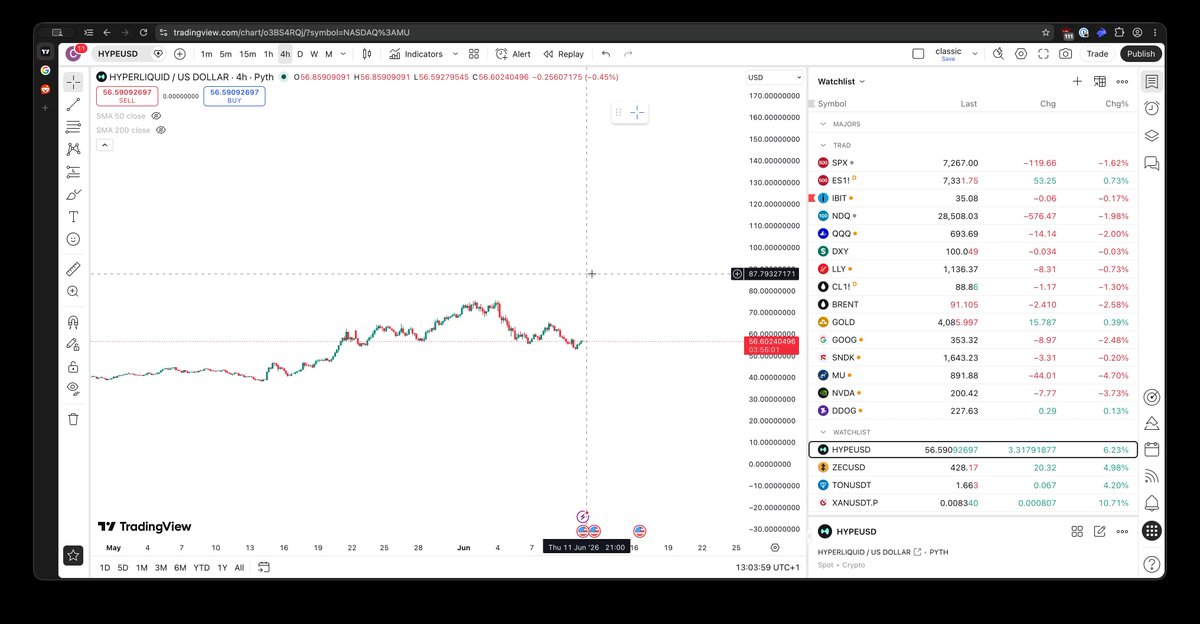Open watchlist more options menu

(1123, 81)
